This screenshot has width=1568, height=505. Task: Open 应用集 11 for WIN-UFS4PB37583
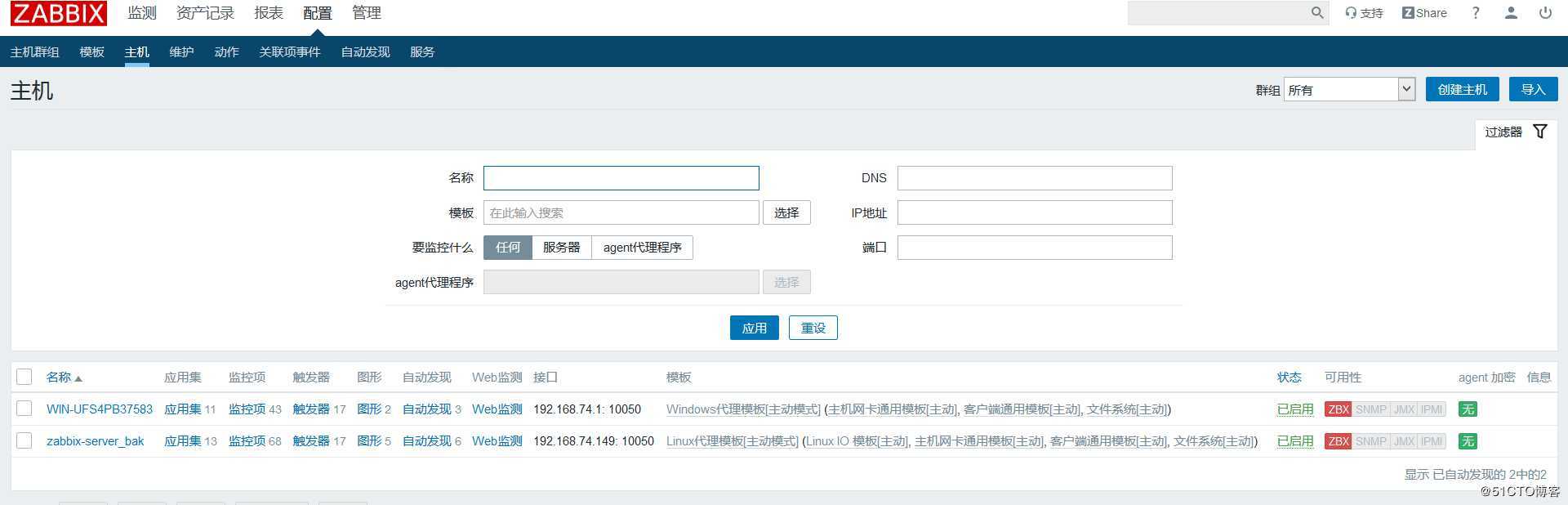(183, 409)
